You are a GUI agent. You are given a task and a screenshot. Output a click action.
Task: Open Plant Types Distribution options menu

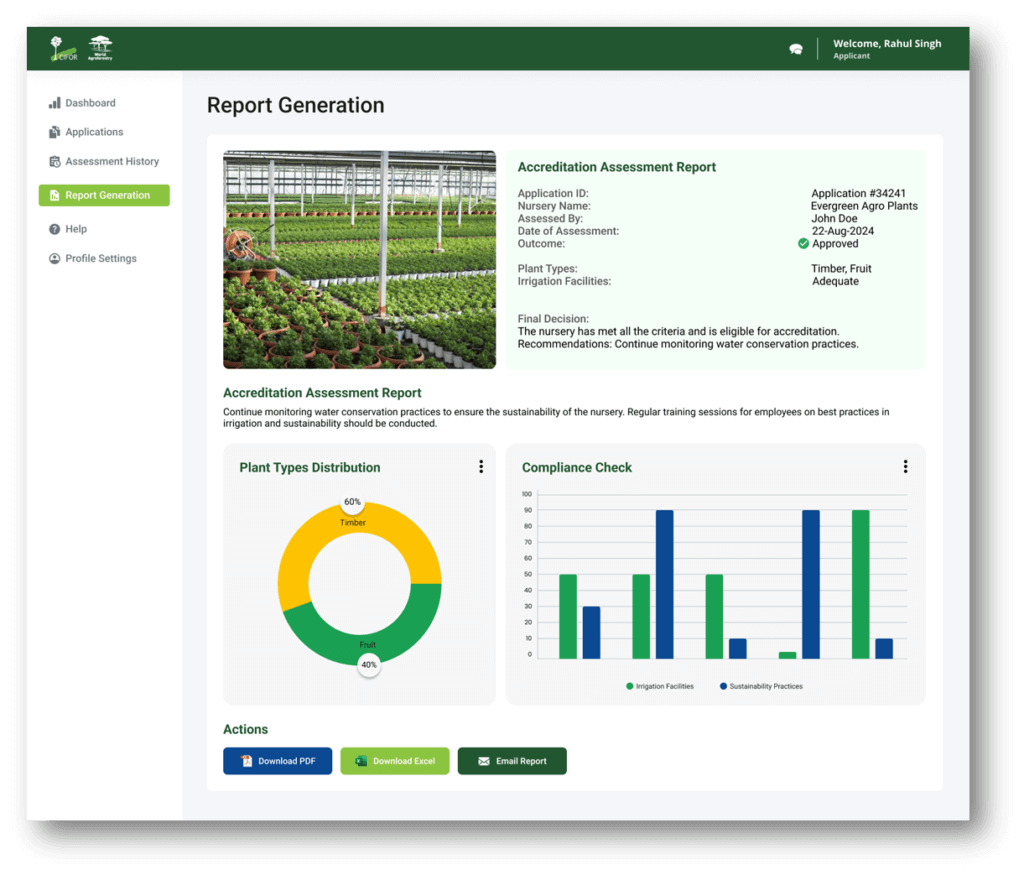(481, 466)
